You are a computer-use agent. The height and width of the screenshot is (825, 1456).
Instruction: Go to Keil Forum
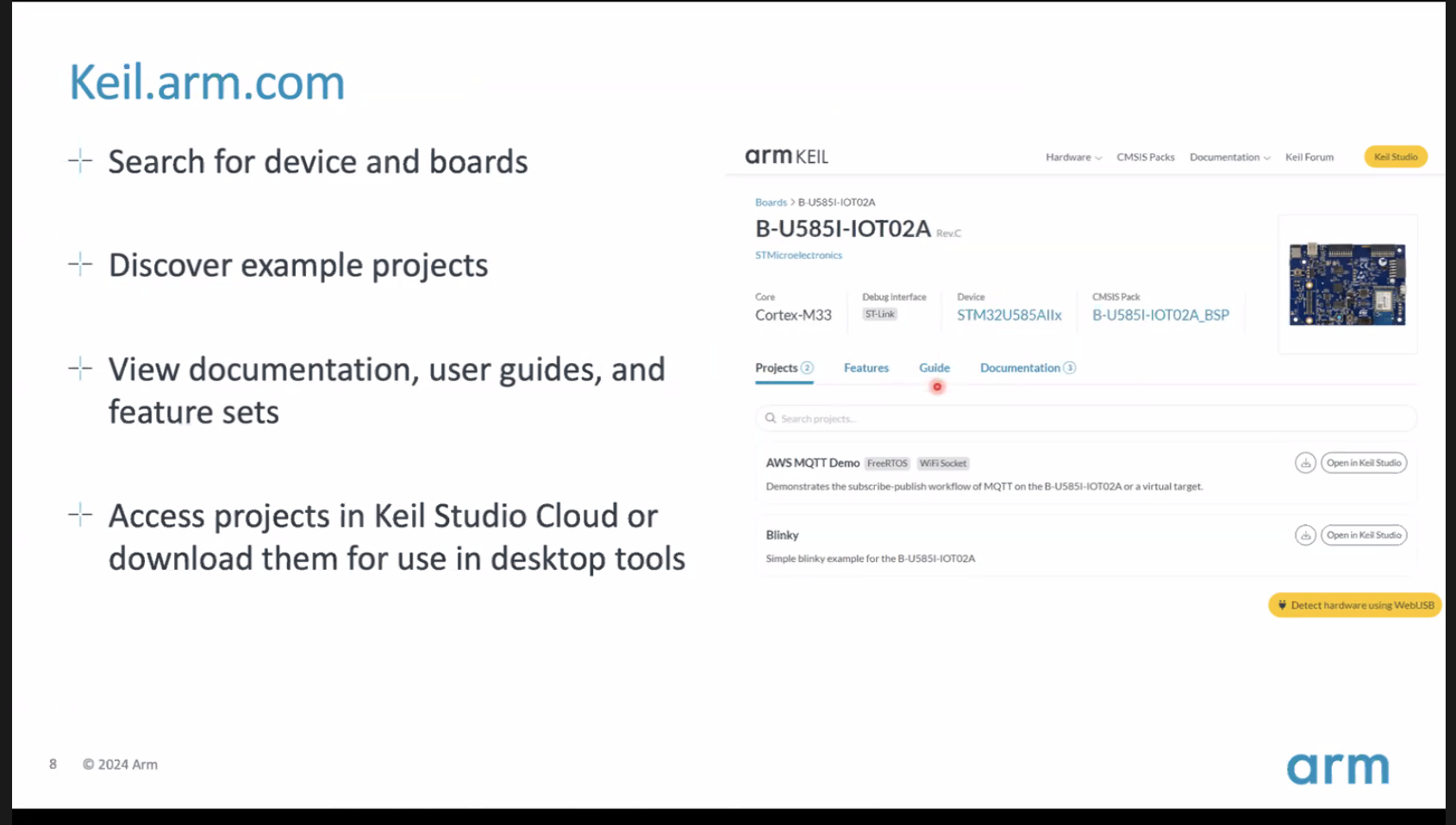[x=1309, y=157]
